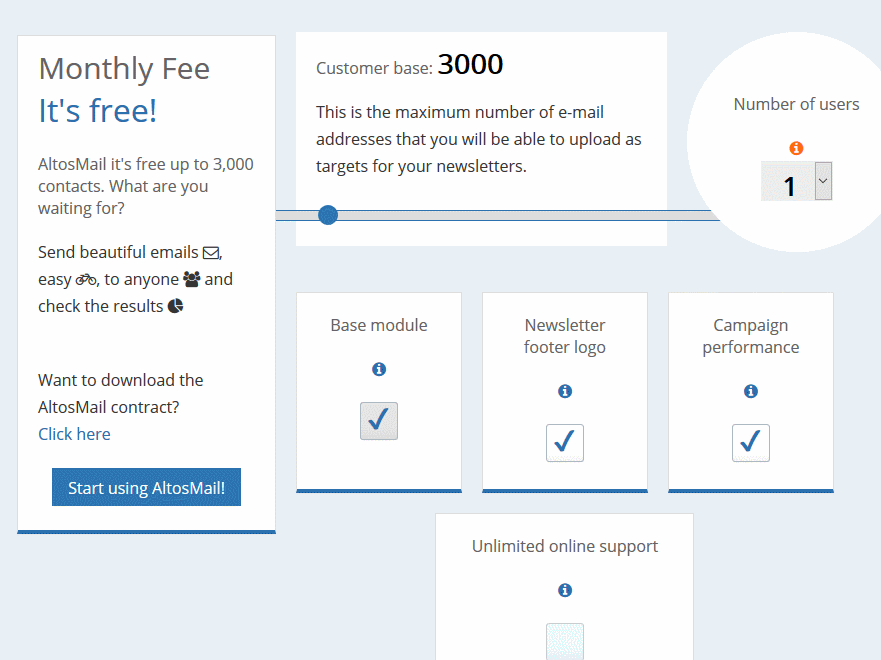Open the Base module info icon
This screenshot has height=660, width=881.
tap(379, 369)
